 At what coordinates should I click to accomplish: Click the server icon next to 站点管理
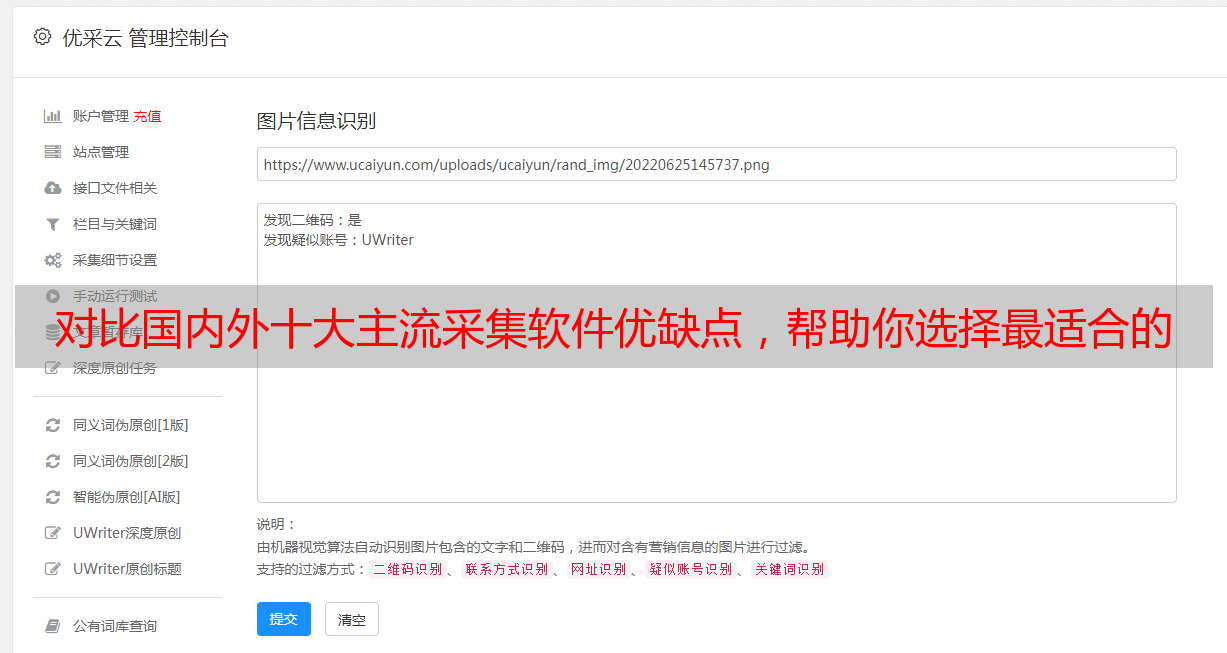point(53,152)
